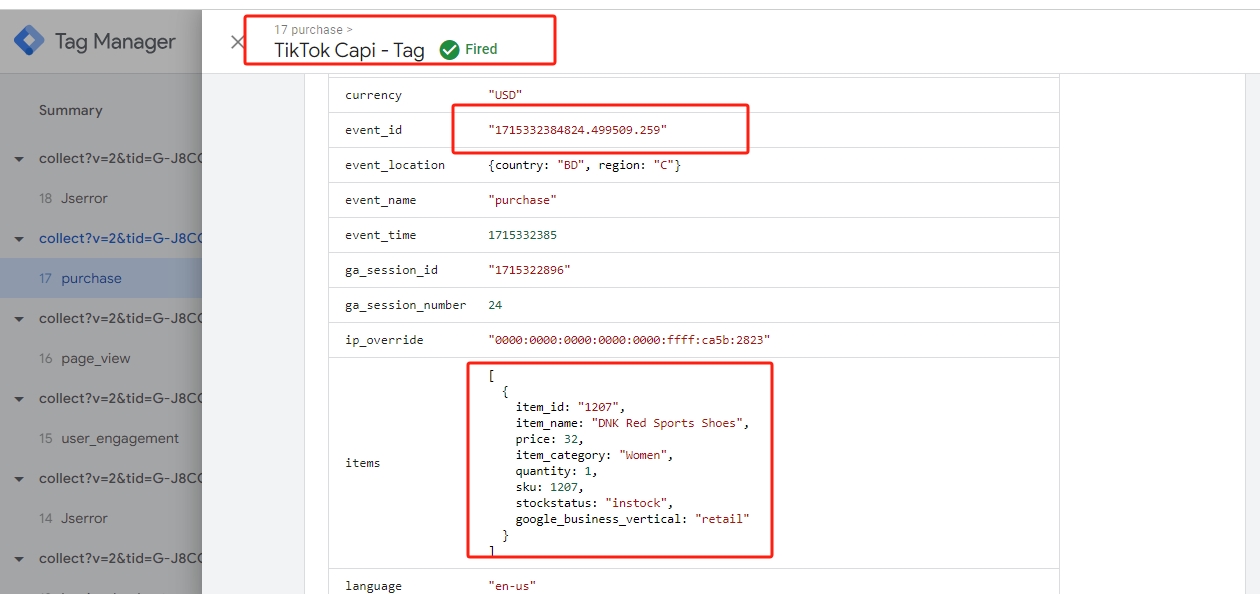Viewport: 1260px width, 594px height.
Task: Collapse the collect group above 18 Jserror
Action: click(x=18, y=159)
